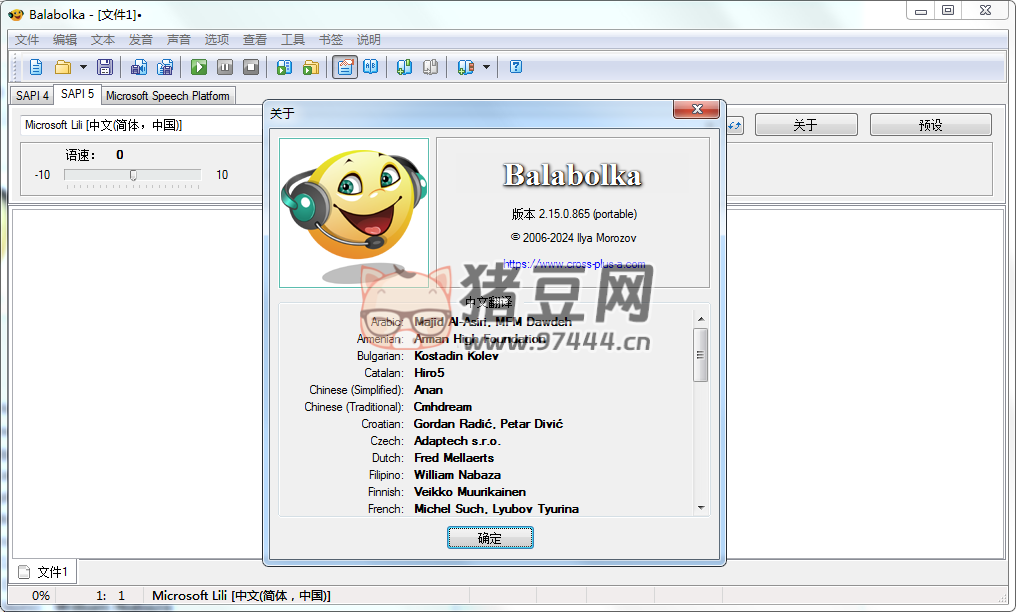Expand the dropdown arrow right of Help-adjacent book icon
This screenshot has width=1016, height=612.
click(x=486, y=67)
